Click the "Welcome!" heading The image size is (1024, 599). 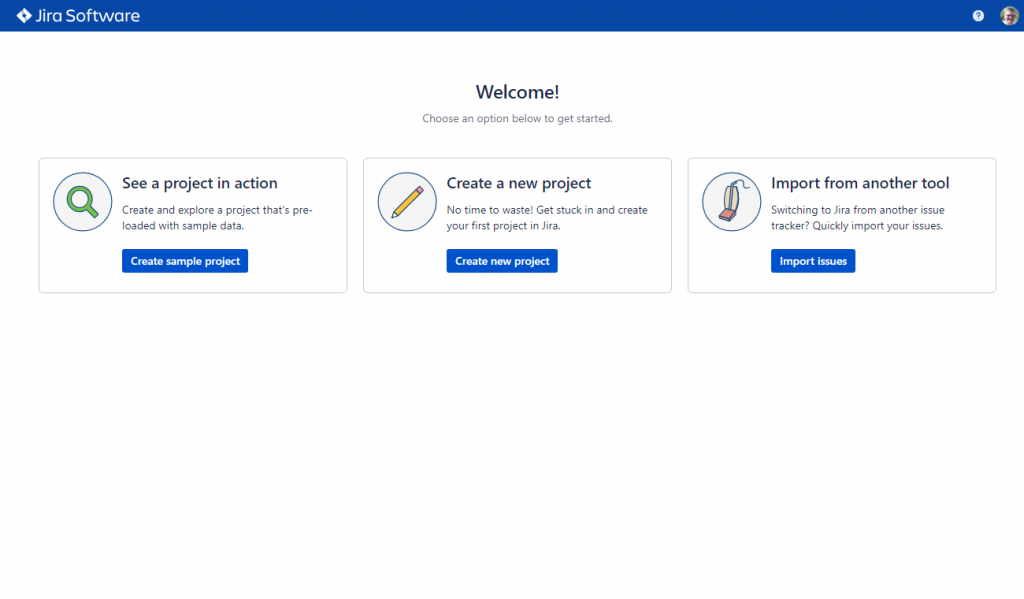click(x=517, y=92)
